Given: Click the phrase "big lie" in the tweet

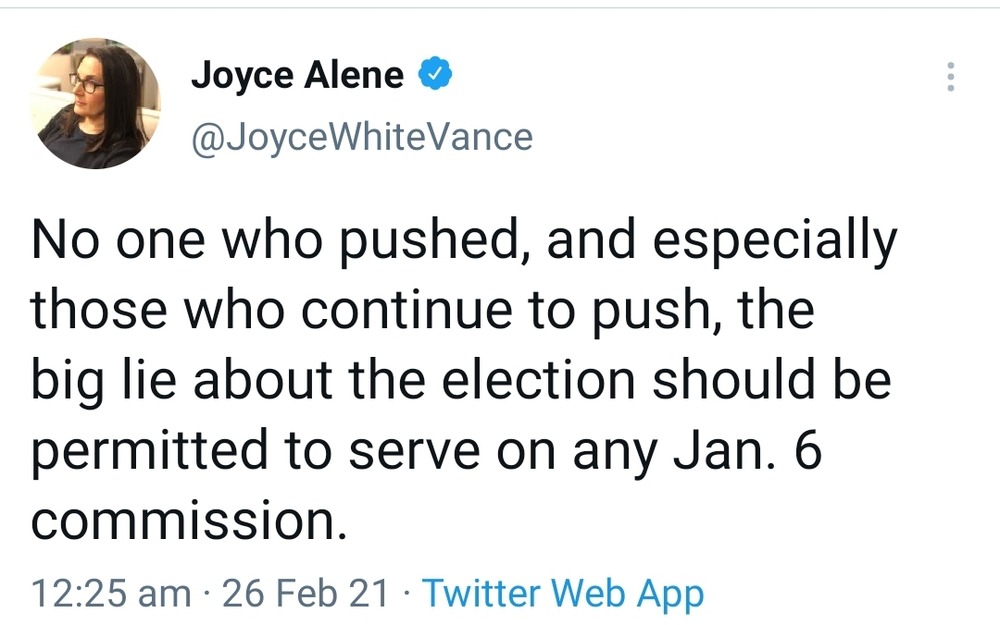Looking at the screenshot, I should click(116, 382).
